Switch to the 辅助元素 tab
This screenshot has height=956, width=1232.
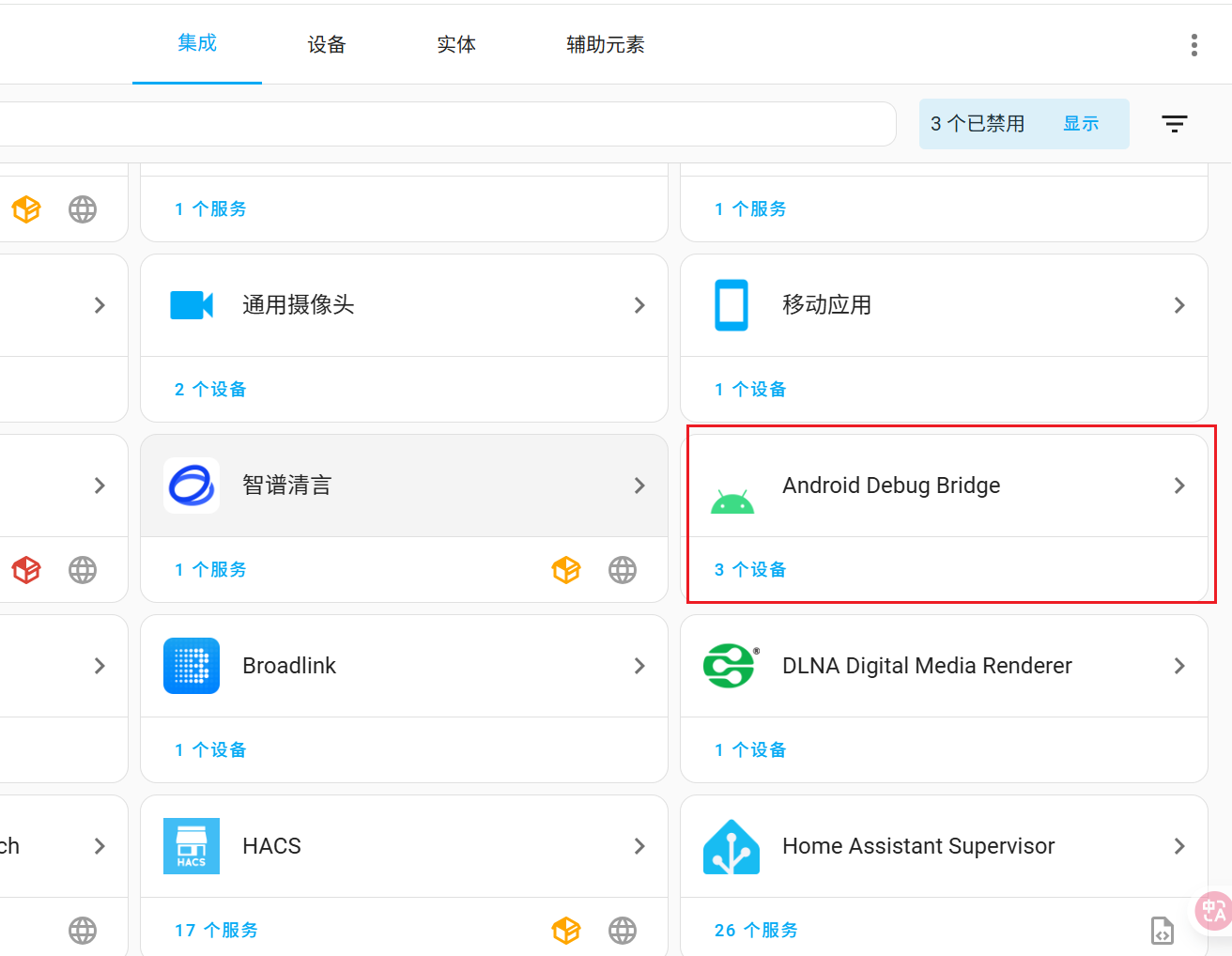606,44
